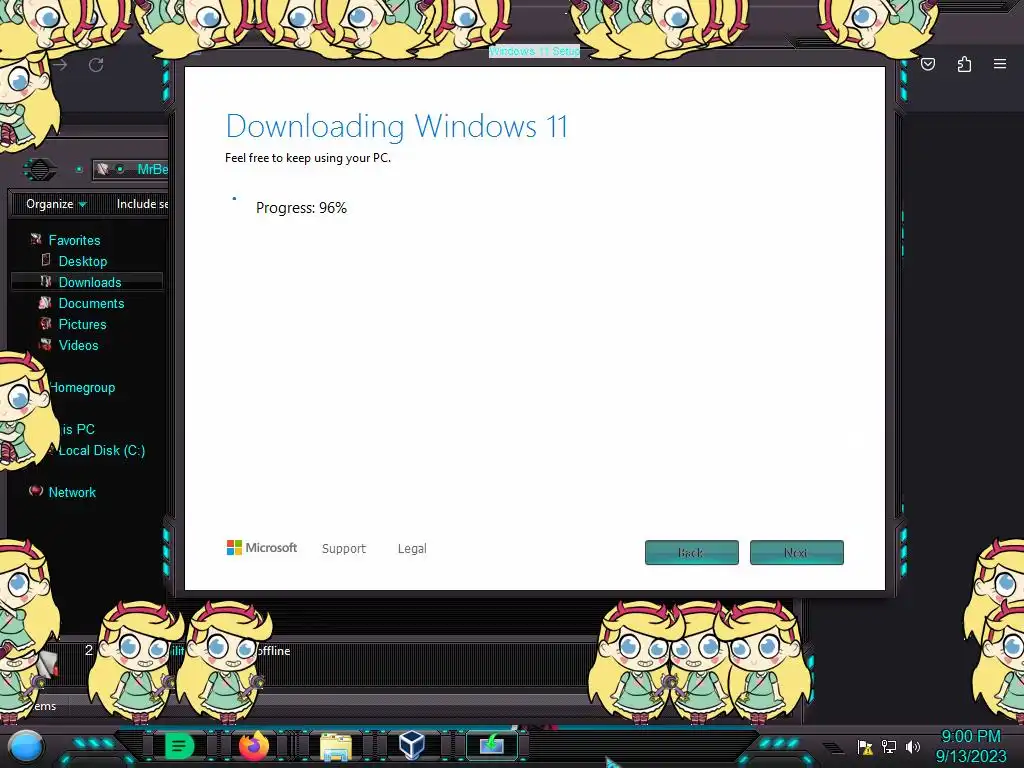Select Videos in the Explorer sidebar
The image size is (1024, 768).
[x=78, y=345]
